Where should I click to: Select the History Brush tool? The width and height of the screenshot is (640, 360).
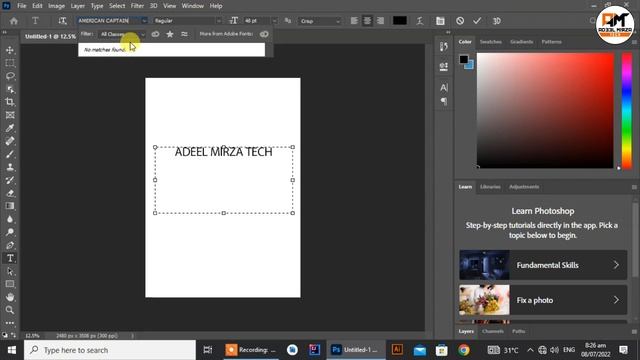10,180
